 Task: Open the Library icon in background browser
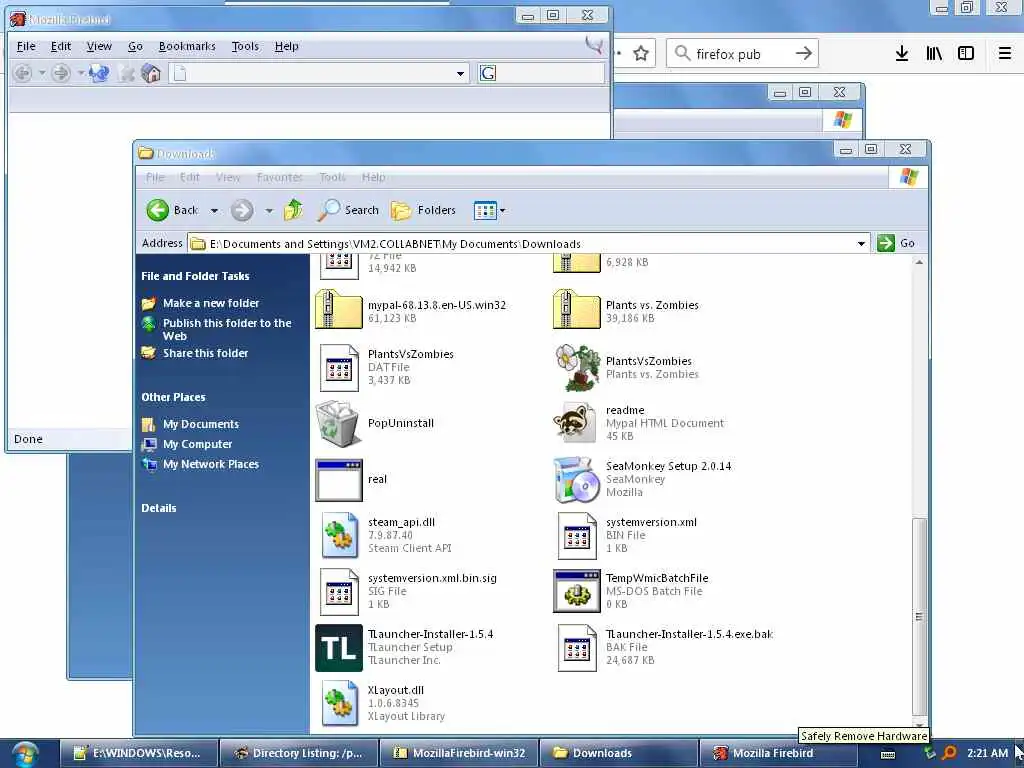click(x=934, y=54)
